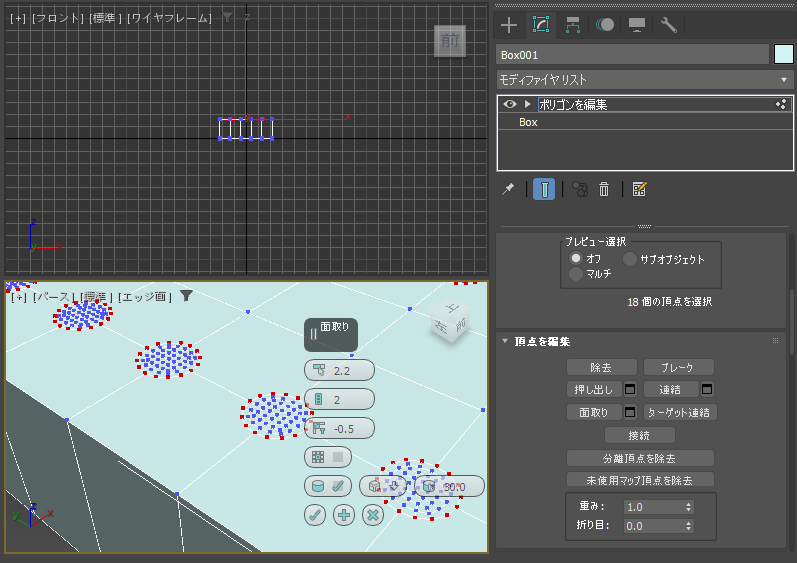
Task: Open the Display panel tab
Action: [636, 25]
